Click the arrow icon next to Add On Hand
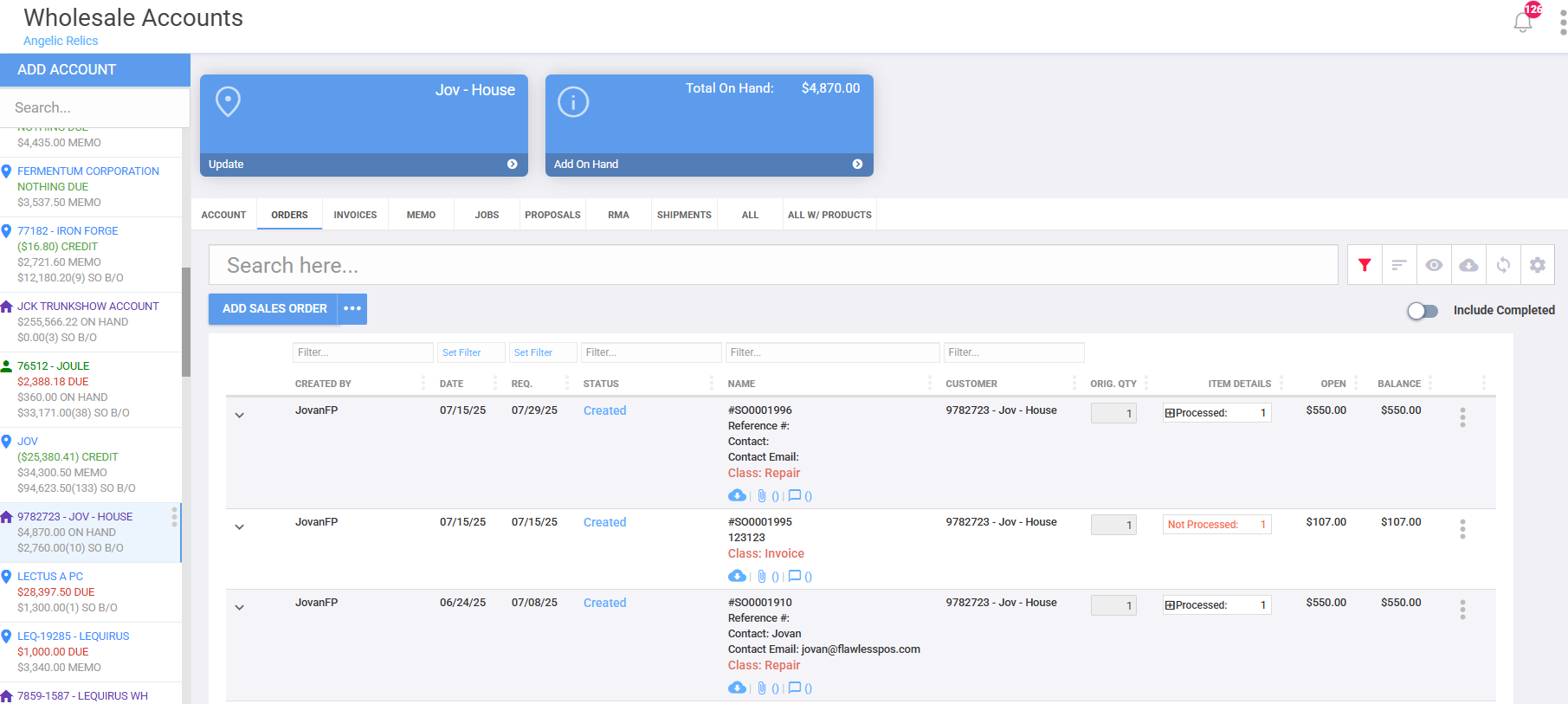 coord(857,164)
